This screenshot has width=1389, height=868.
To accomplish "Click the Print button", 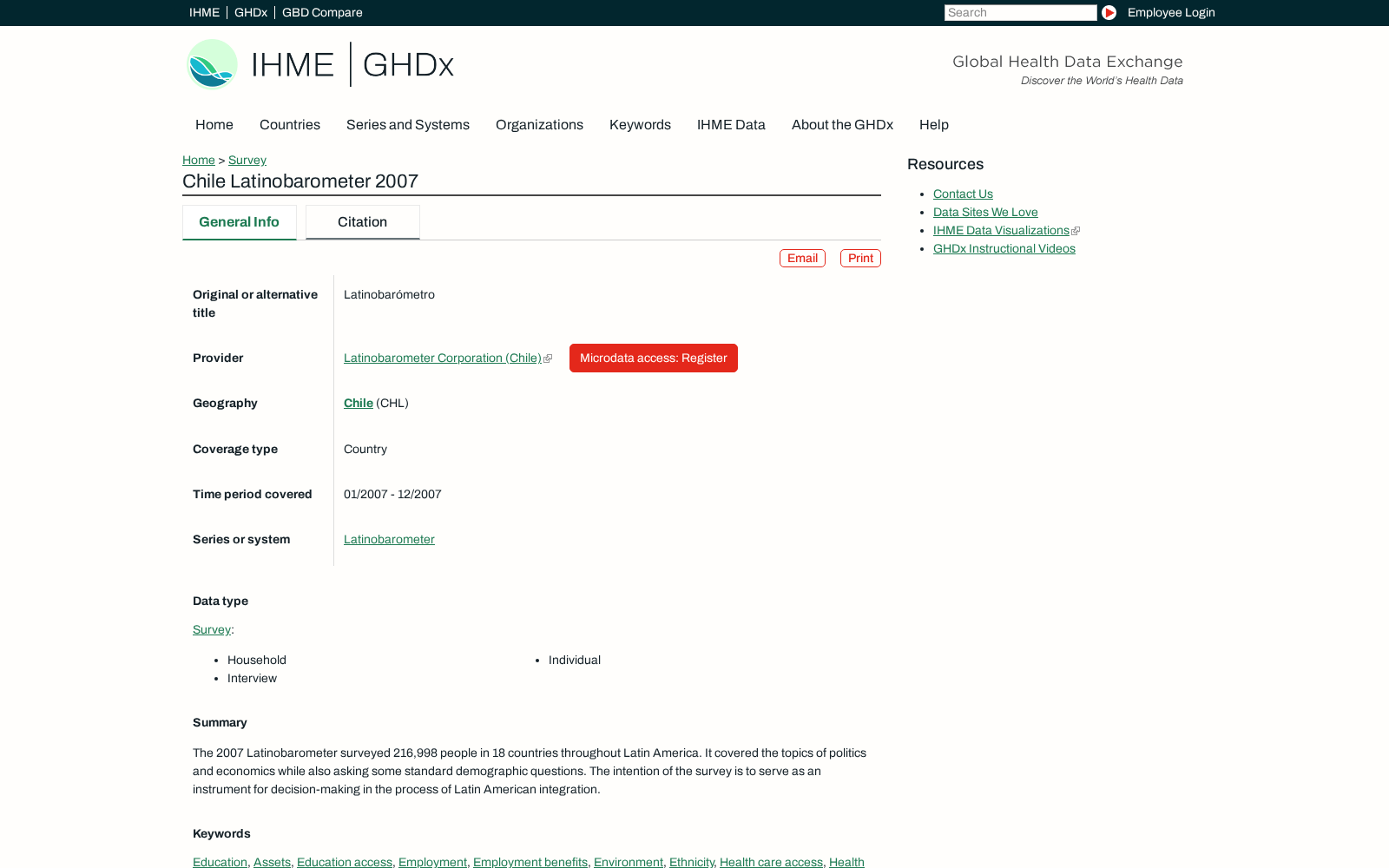I will click(x=860, y=259).
